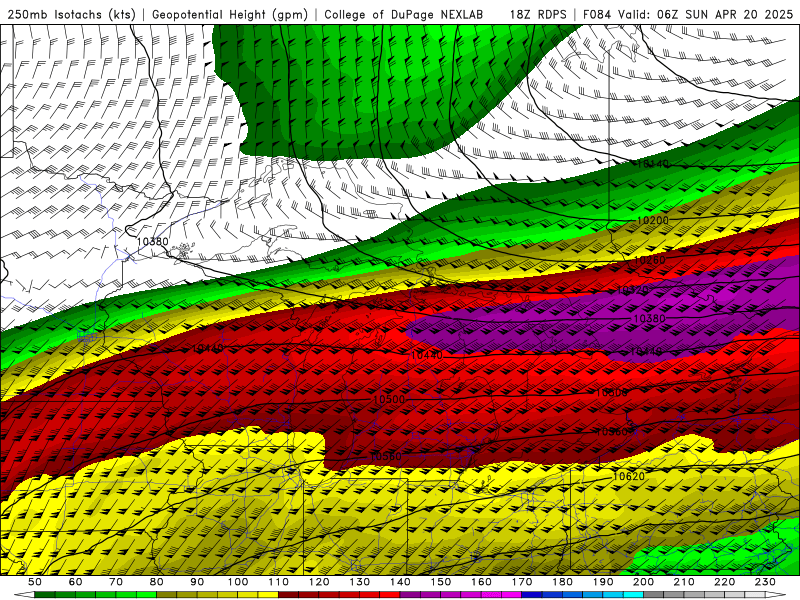Click the color scale label 110
Image resolution: width=800 pixels, height=600 pixels.
(278, 582)
